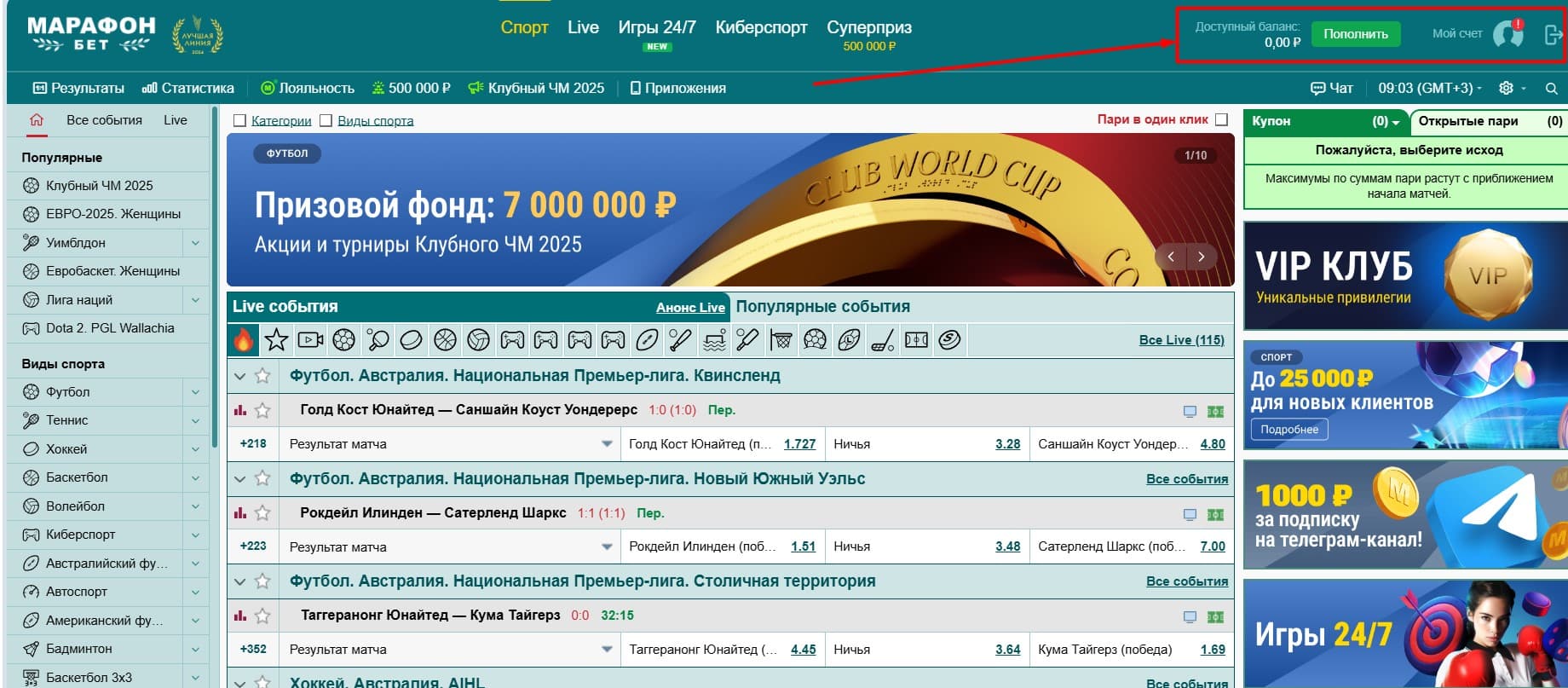
Task: Open the Marathonbet logo home link
Action: point(90,34)
